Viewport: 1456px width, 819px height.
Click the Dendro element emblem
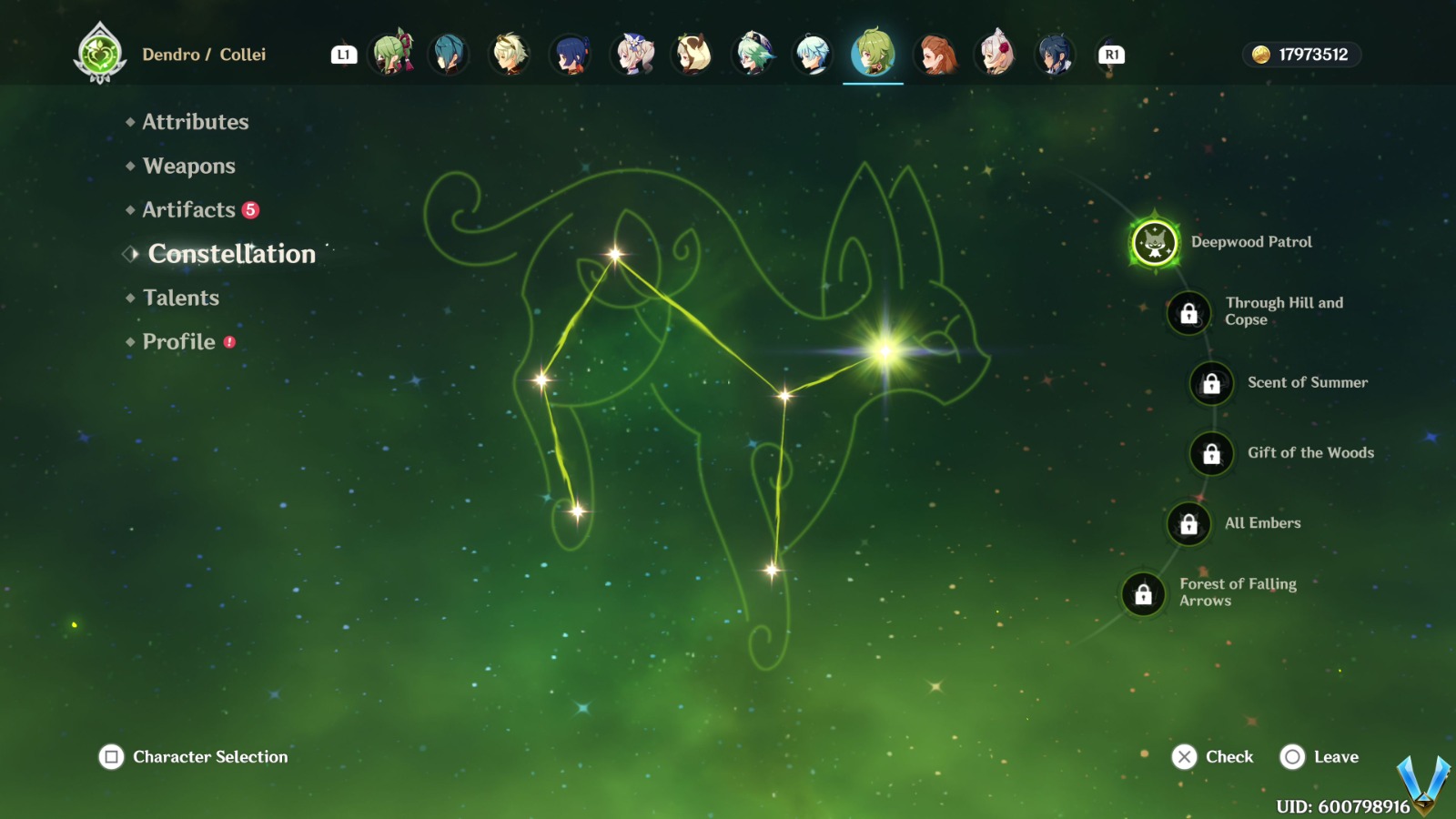point(99,55)
